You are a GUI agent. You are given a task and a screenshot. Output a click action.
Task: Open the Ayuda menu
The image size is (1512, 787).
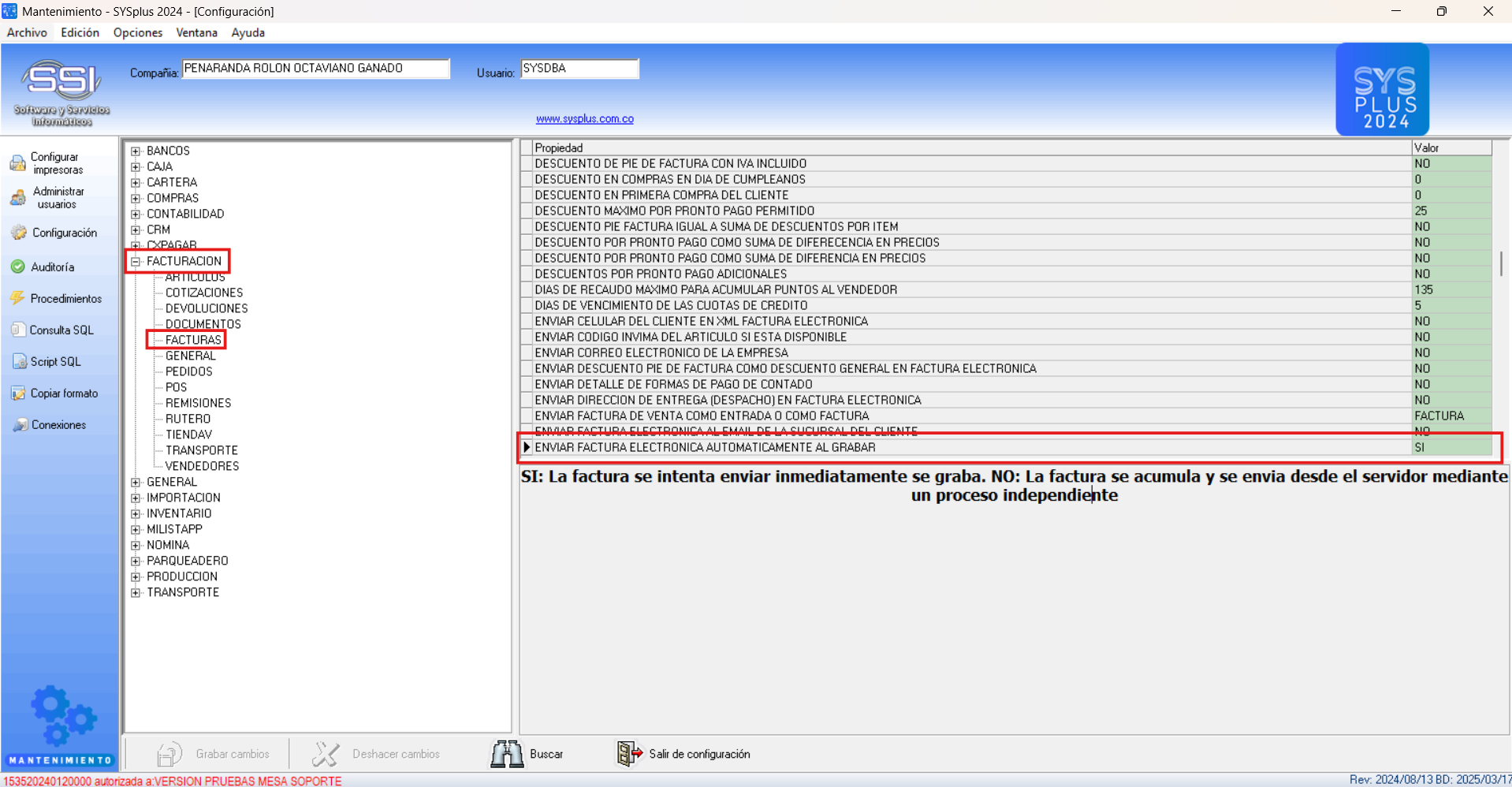click(x=248, y=32)
